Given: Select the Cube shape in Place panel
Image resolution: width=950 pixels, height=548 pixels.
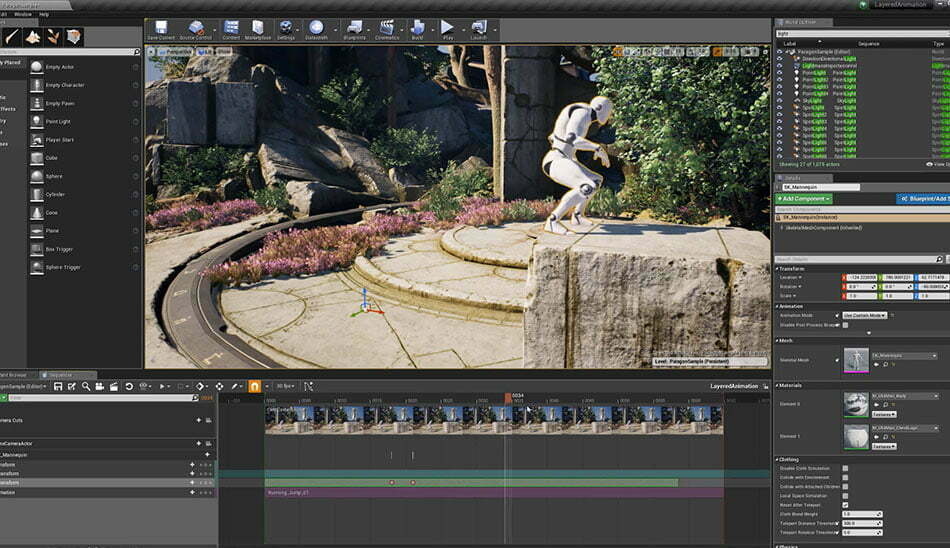Looking at the screenshot, I should 84,158.
